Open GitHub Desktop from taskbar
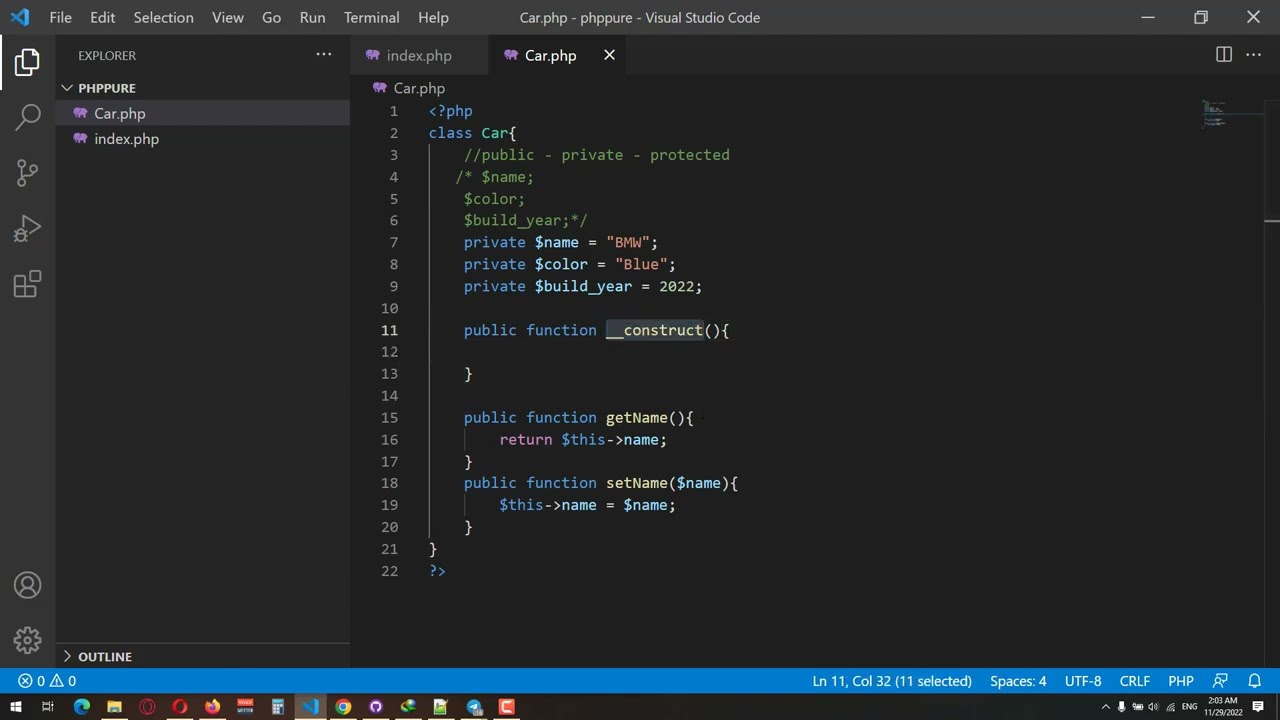 pos(376,707)
